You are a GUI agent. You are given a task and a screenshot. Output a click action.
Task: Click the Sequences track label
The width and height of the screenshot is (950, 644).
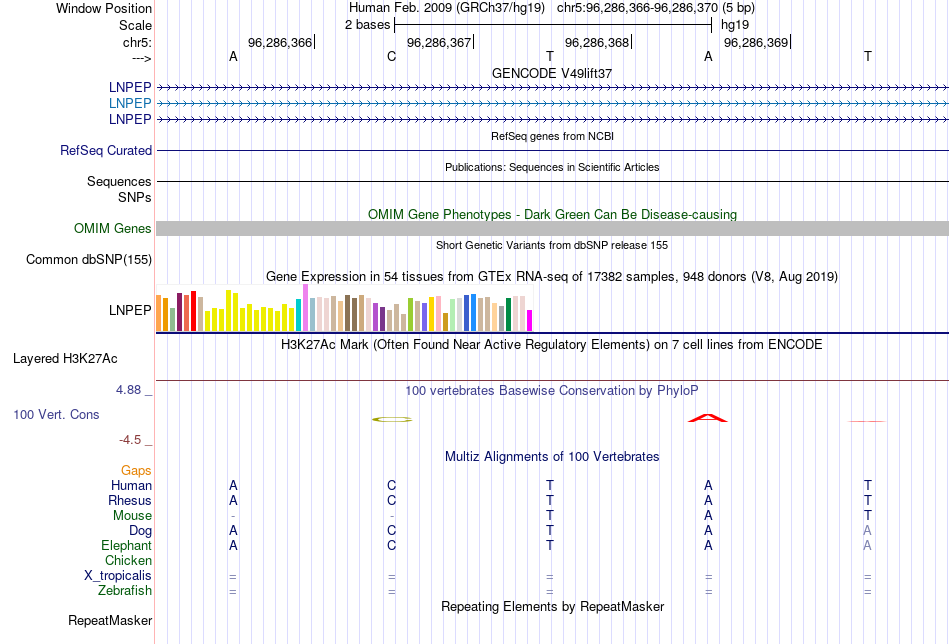(119, 181)
